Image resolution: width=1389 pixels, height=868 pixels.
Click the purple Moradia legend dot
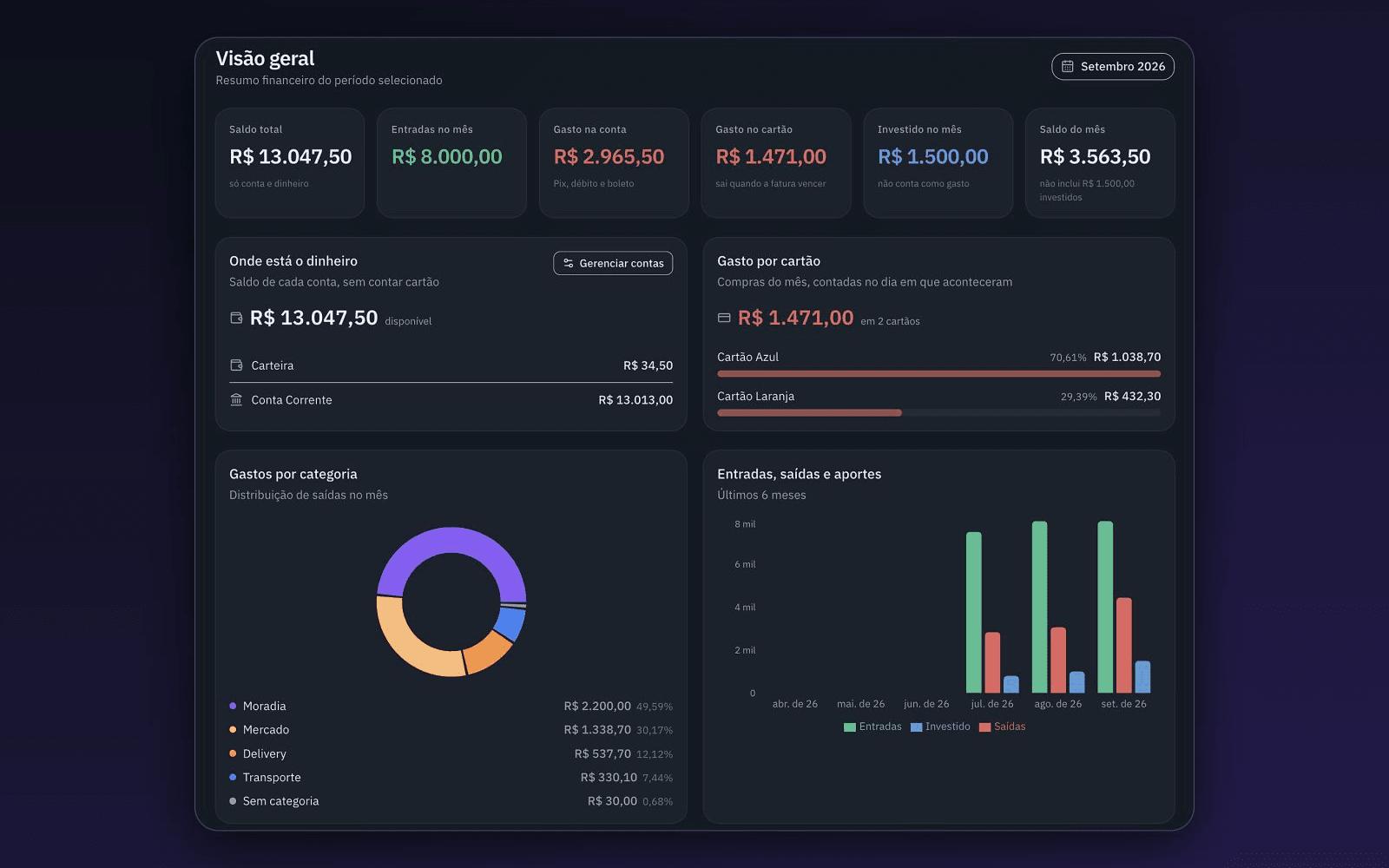233,706
